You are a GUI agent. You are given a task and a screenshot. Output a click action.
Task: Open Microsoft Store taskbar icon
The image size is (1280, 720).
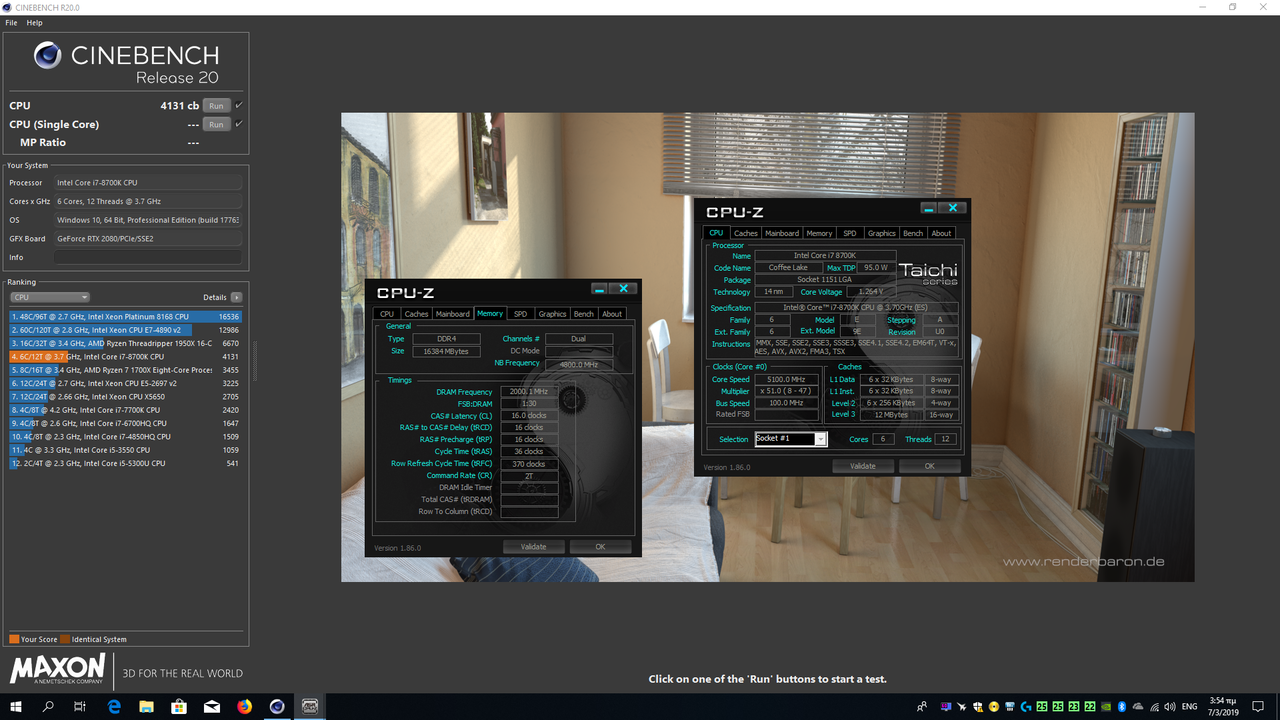click(179, 707)
